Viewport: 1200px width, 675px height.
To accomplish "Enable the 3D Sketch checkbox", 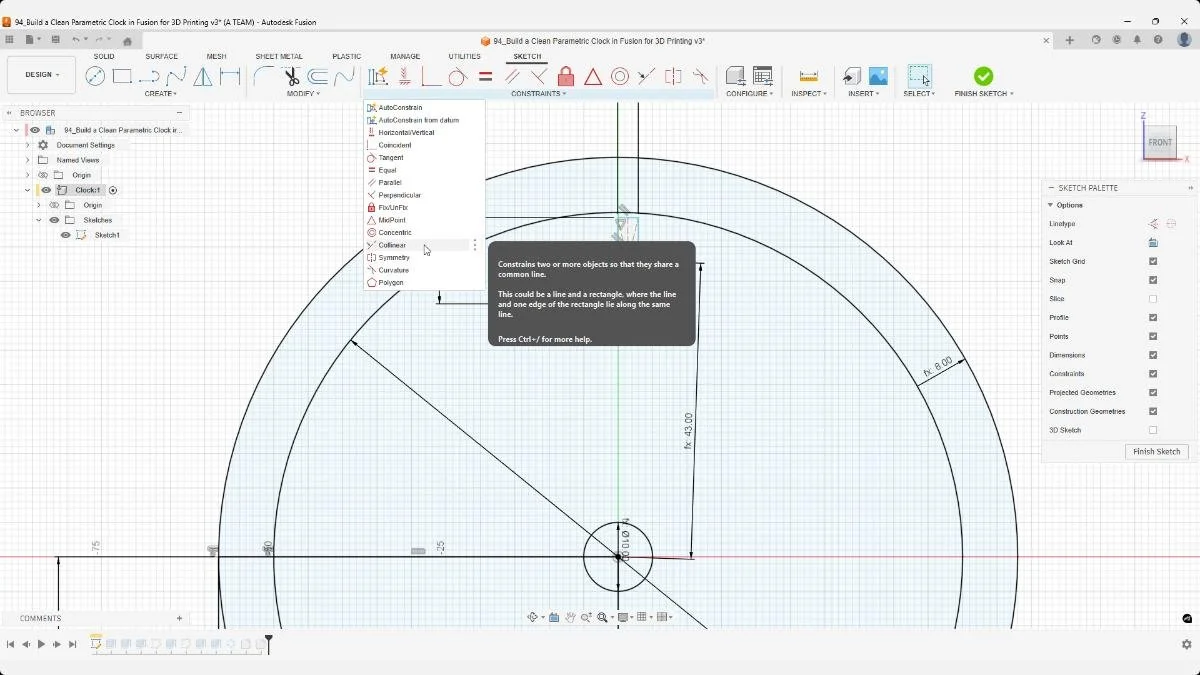I will (1152, 429).
